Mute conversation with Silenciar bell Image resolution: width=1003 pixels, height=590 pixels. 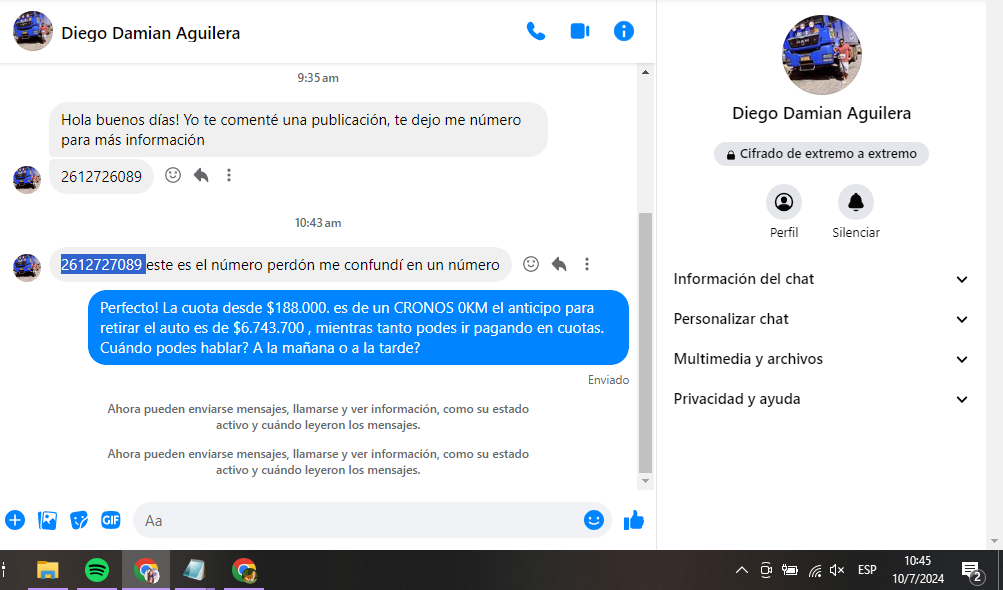[856, 202]
